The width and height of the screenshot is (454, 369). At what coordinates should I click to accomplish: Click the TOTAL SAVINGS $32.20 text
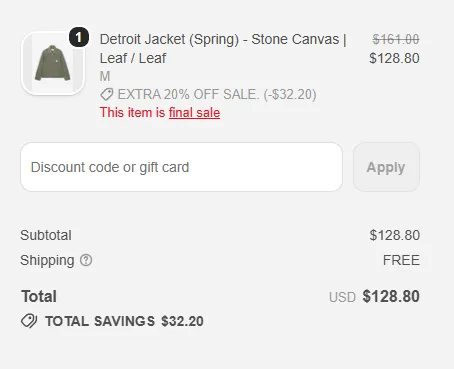(124, 321)
